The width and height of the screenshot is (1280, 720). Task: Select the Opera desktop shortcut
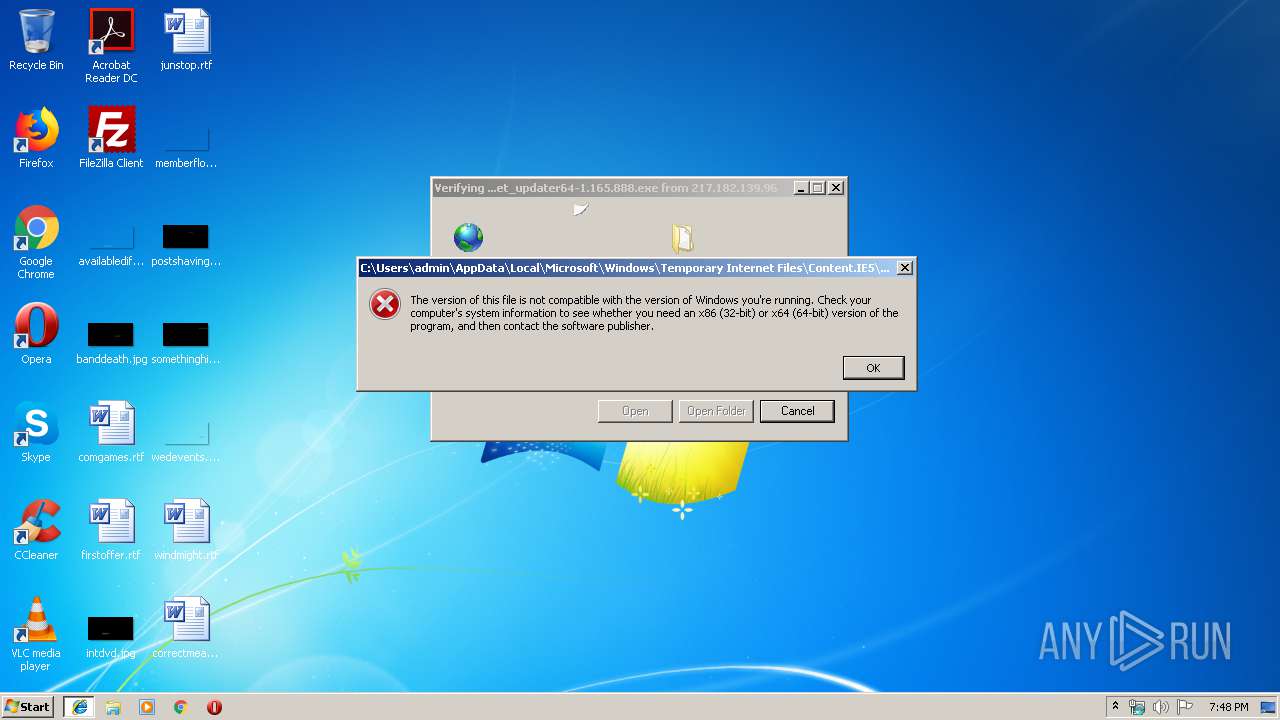tap(36, 334)
